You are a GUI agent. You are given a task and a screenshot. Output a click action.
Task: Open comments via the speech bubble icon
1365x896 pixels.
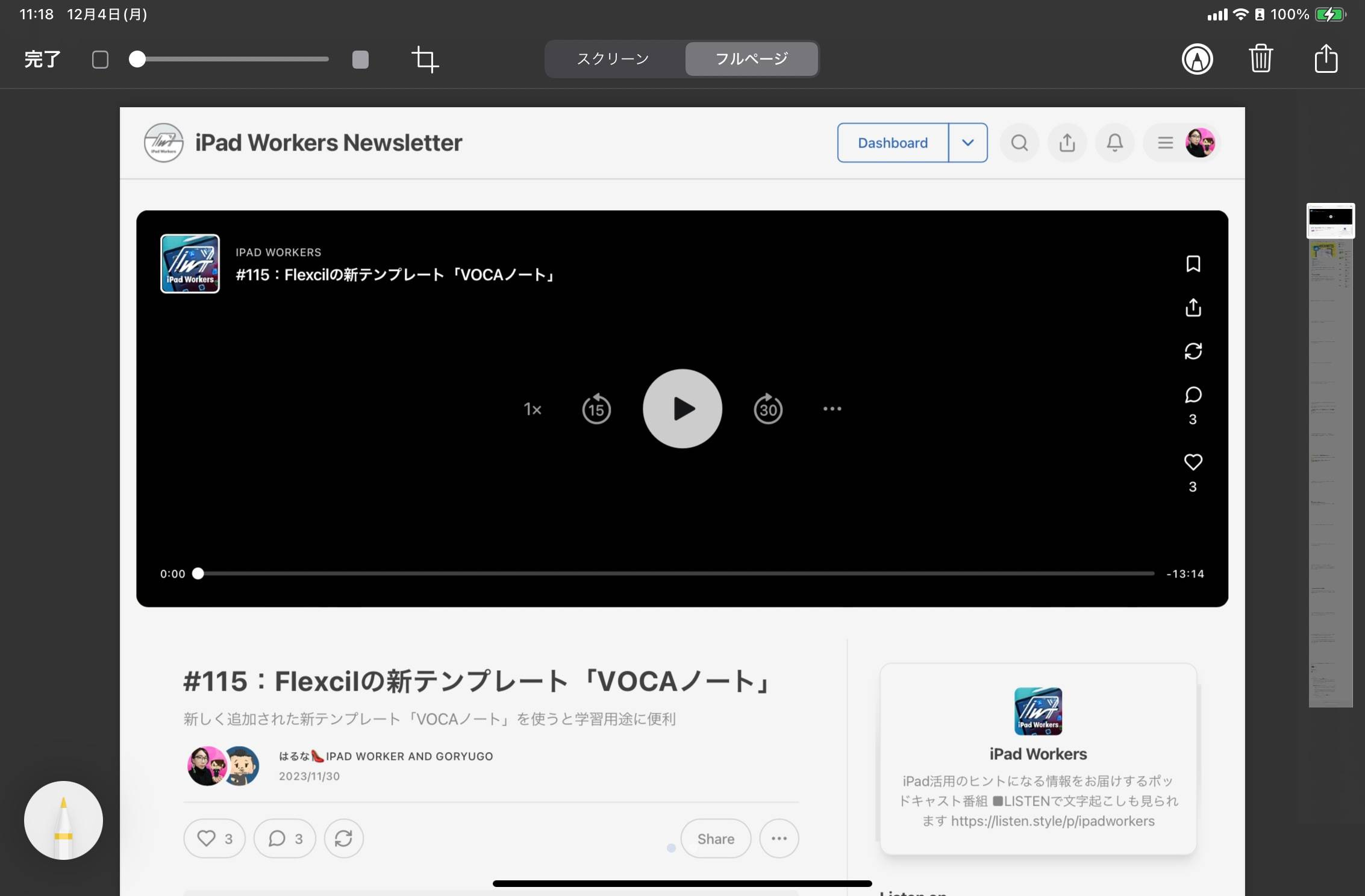tap(1193, 396)
